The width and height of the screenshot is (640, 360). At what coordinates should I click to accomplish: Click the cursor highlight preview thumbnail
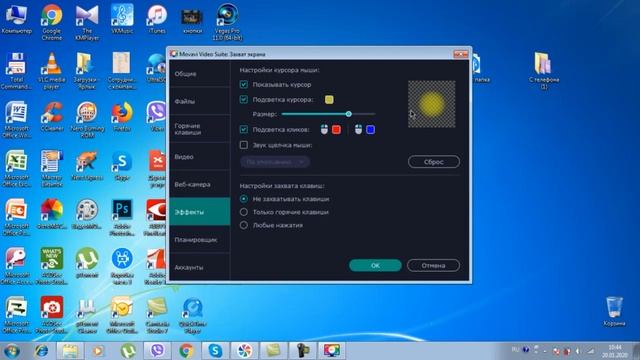pos(432,104)
